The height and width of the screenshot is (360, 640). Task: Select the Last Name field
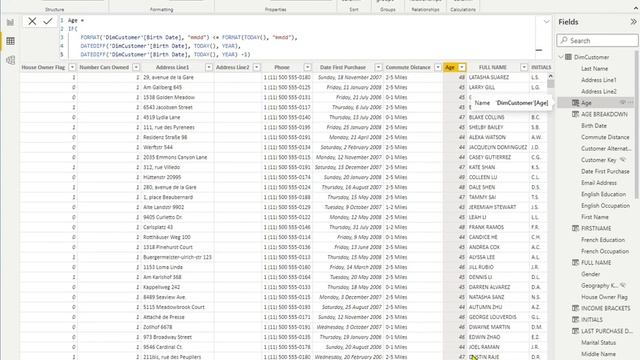click(594, 69)
